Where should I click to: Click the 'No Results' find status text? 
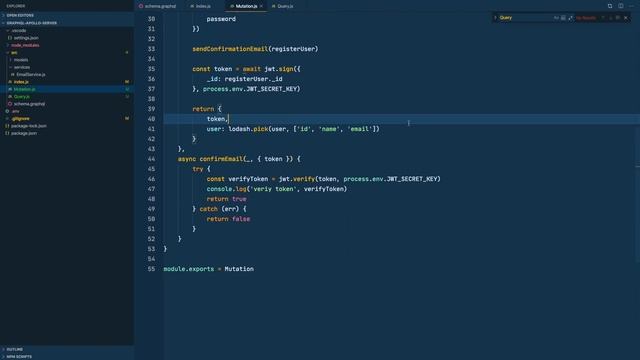point(586,18)
